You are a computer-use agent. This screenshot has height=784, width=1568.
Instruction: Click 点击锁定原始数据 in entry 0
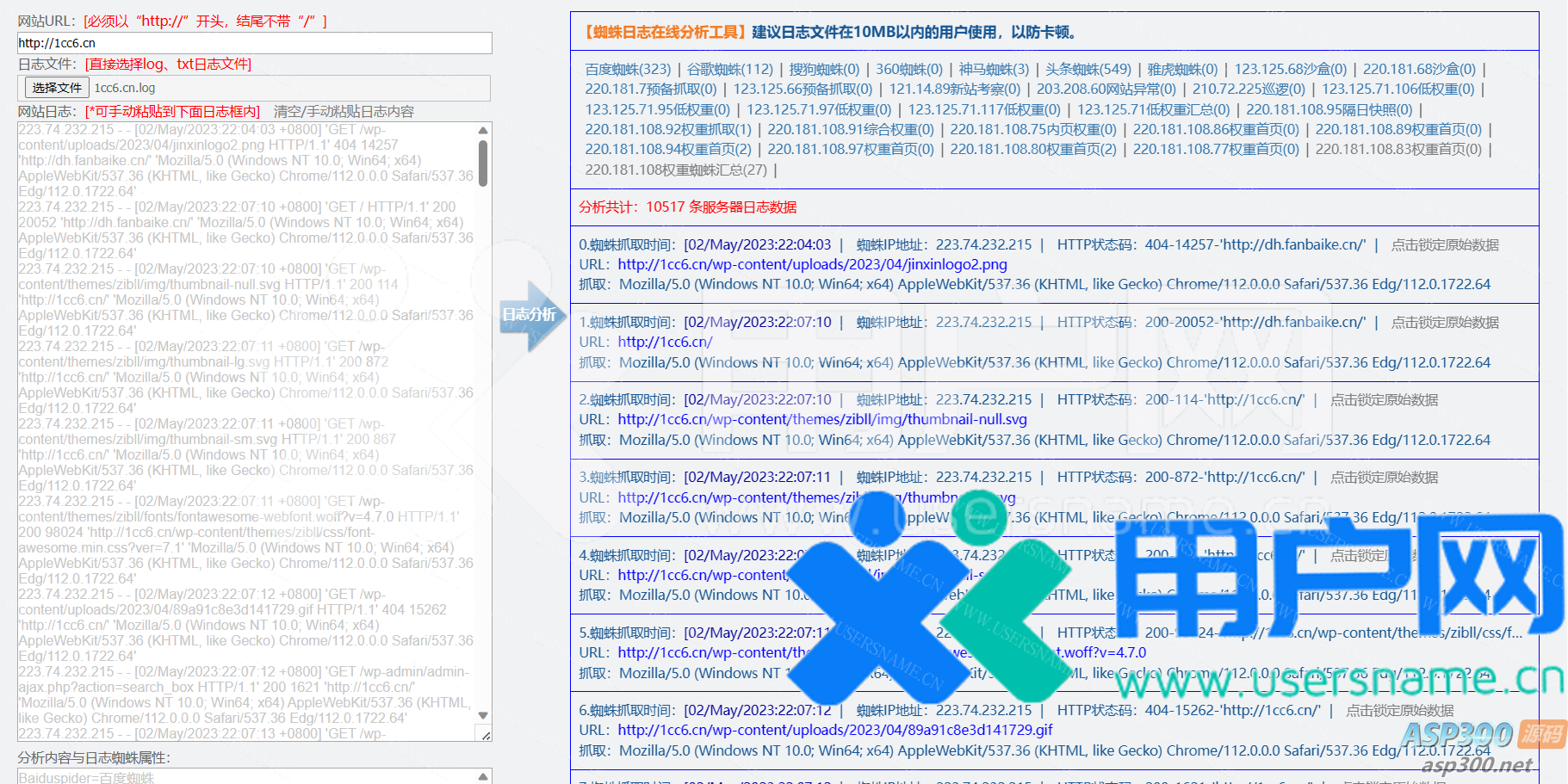coord(1445,244)
